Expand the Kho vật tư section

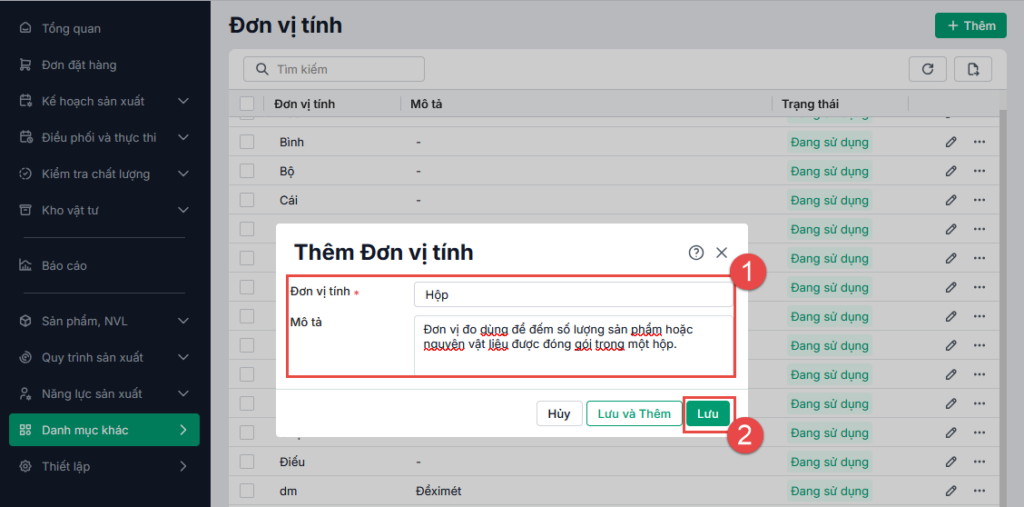click(x=183, y=210)
